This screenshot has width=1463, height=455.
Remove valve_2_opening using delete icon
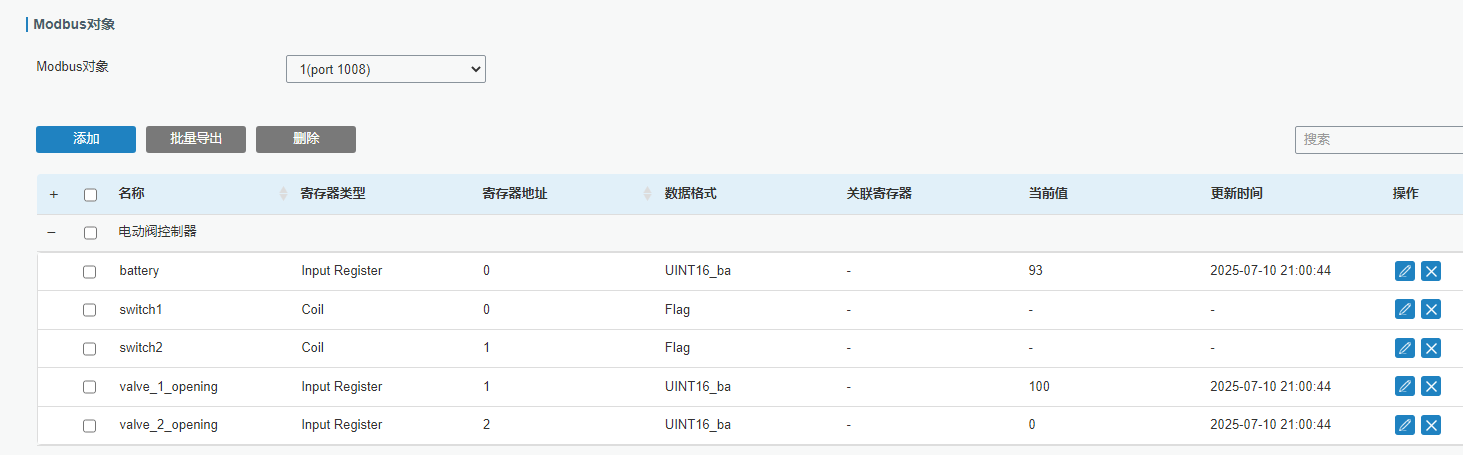pyautogui.click(x=1431, y=425)
